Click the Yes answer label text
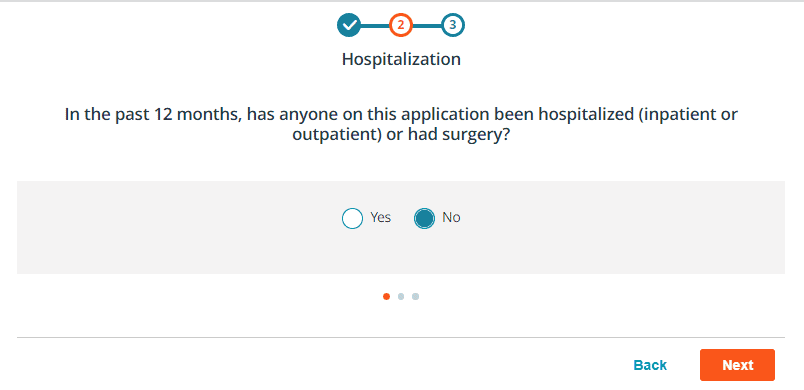Viewport: 804px width, 390px height. click(380, 217)
